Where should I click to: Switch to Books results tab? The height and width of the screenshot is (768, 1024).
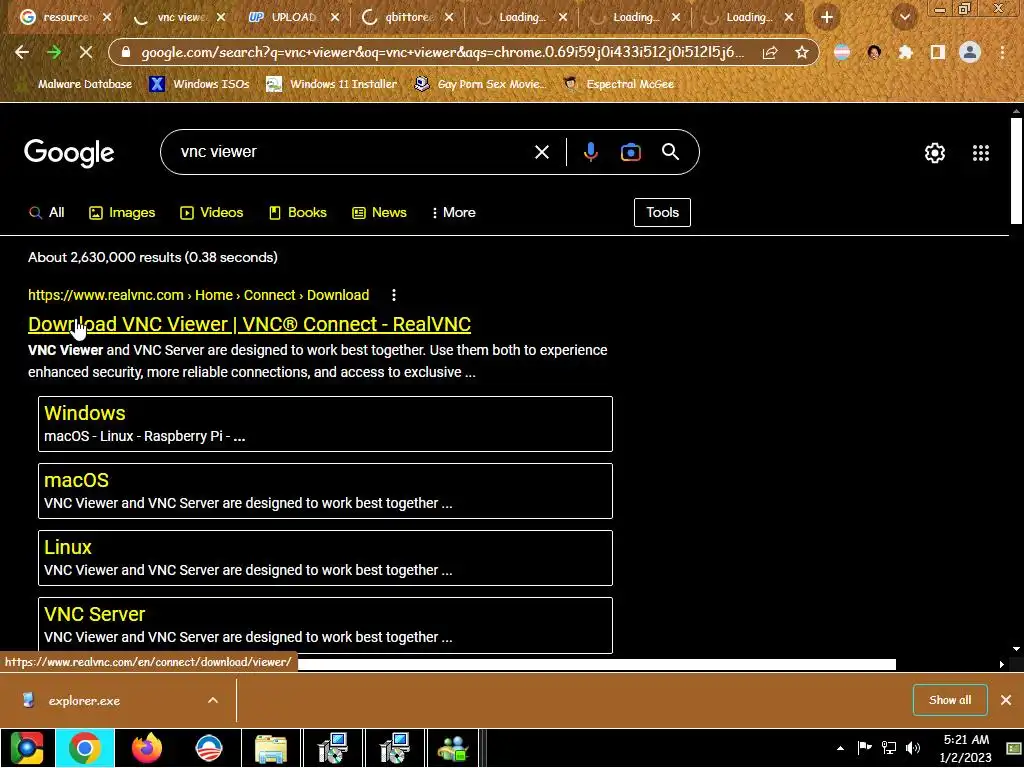(x=298, y=212)
